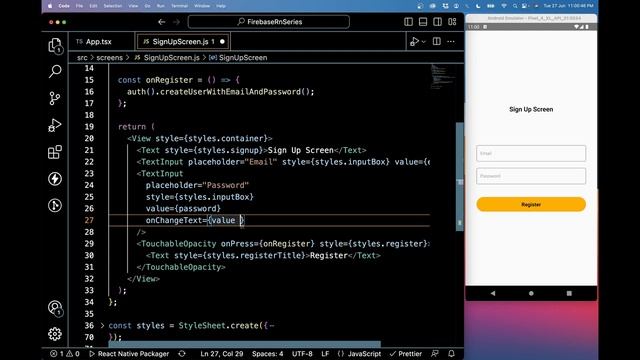Open the Manage gear icon
Screen dimensions: 640x360
click(55, 334)
